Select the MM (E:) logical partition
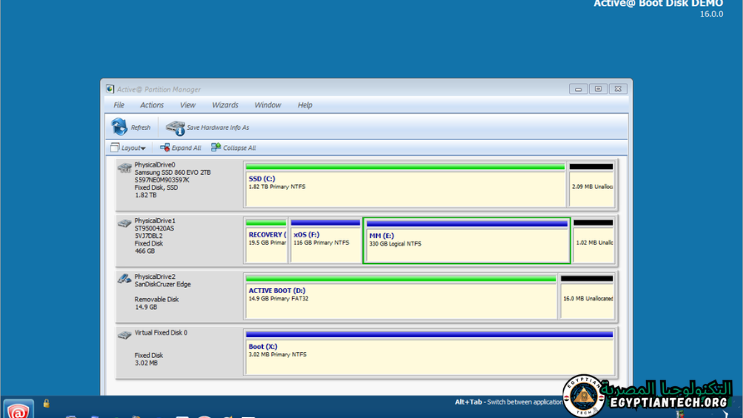 point(466,243)
